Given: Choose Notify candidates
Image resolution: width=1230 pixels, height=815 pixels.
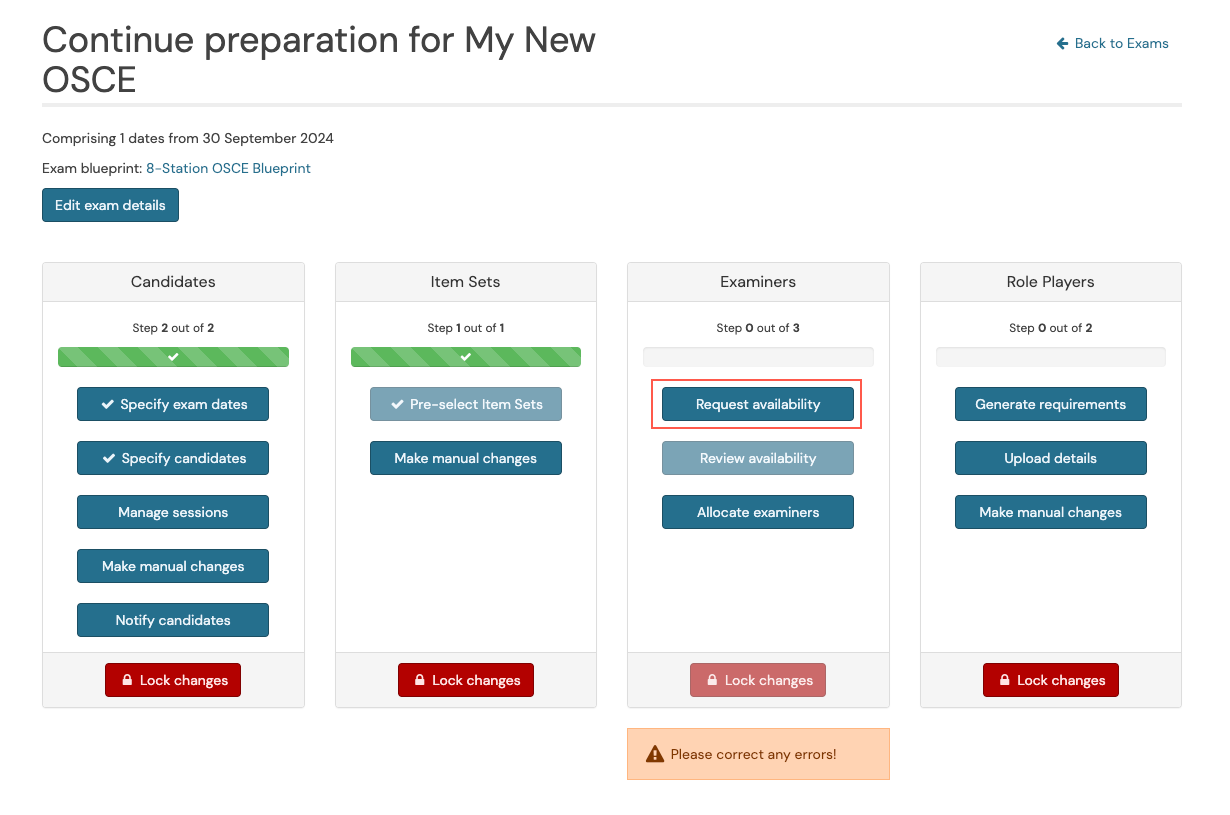Looking at the screenshot, I should [173, 620].
